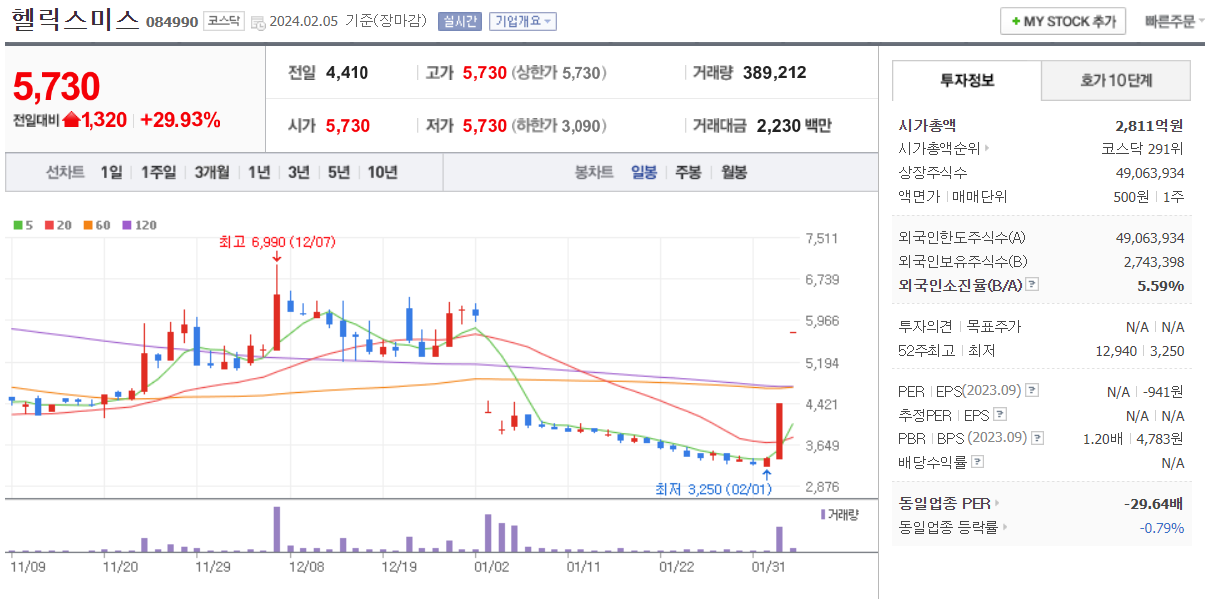Viewport: 1205px width, 599px height.
Task: Click the 최저 3,250 (02/01) chart marker
Action: tap(714, 489)
